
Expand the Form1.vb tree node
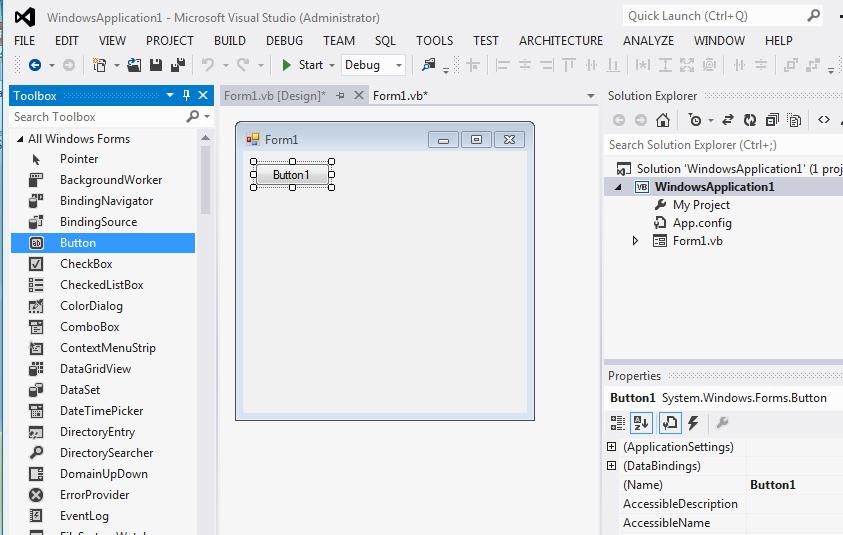635,240
